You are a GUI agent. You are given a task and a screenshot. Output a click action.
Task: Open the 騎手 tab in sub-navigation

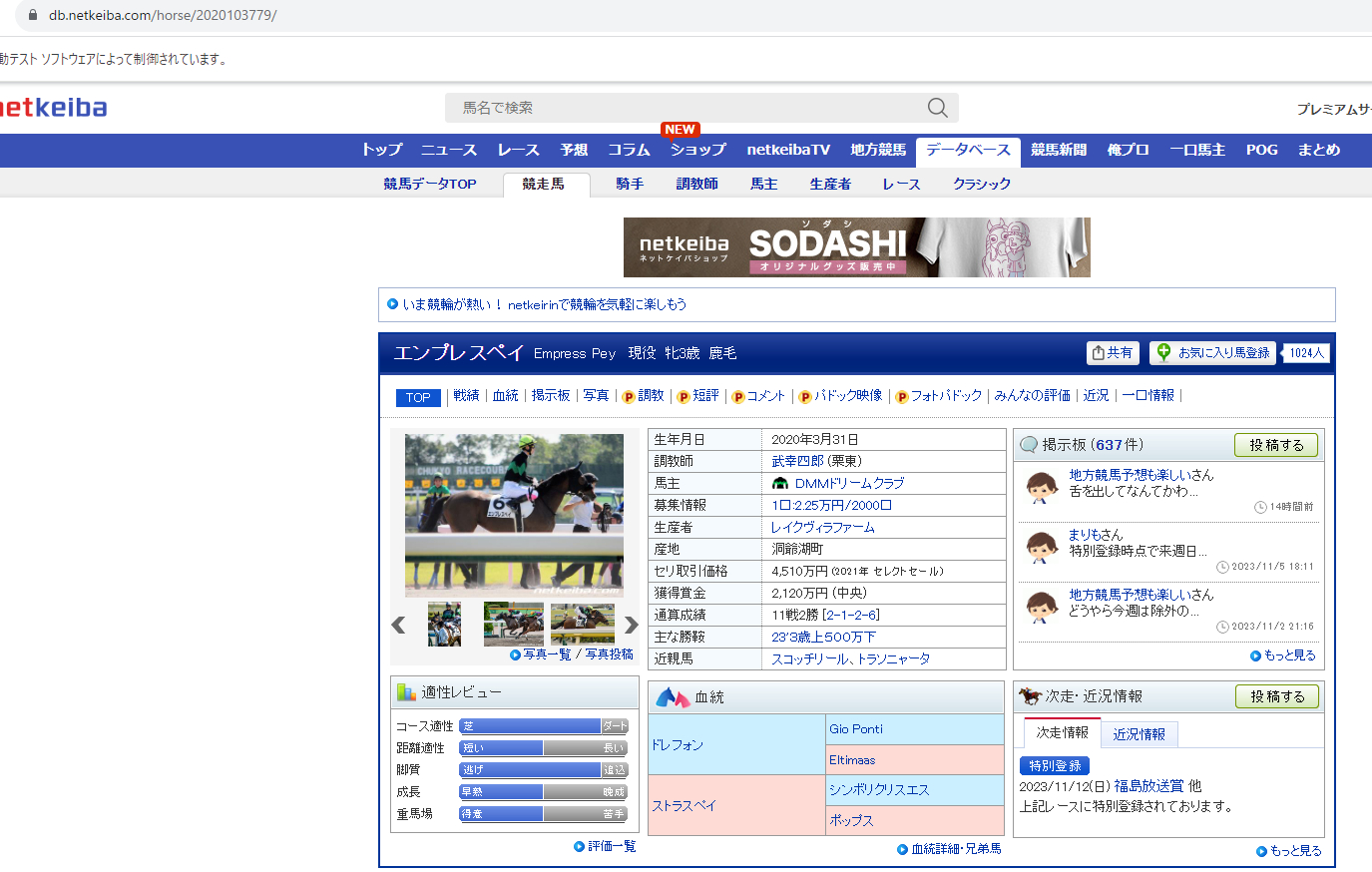click(630, 184)
